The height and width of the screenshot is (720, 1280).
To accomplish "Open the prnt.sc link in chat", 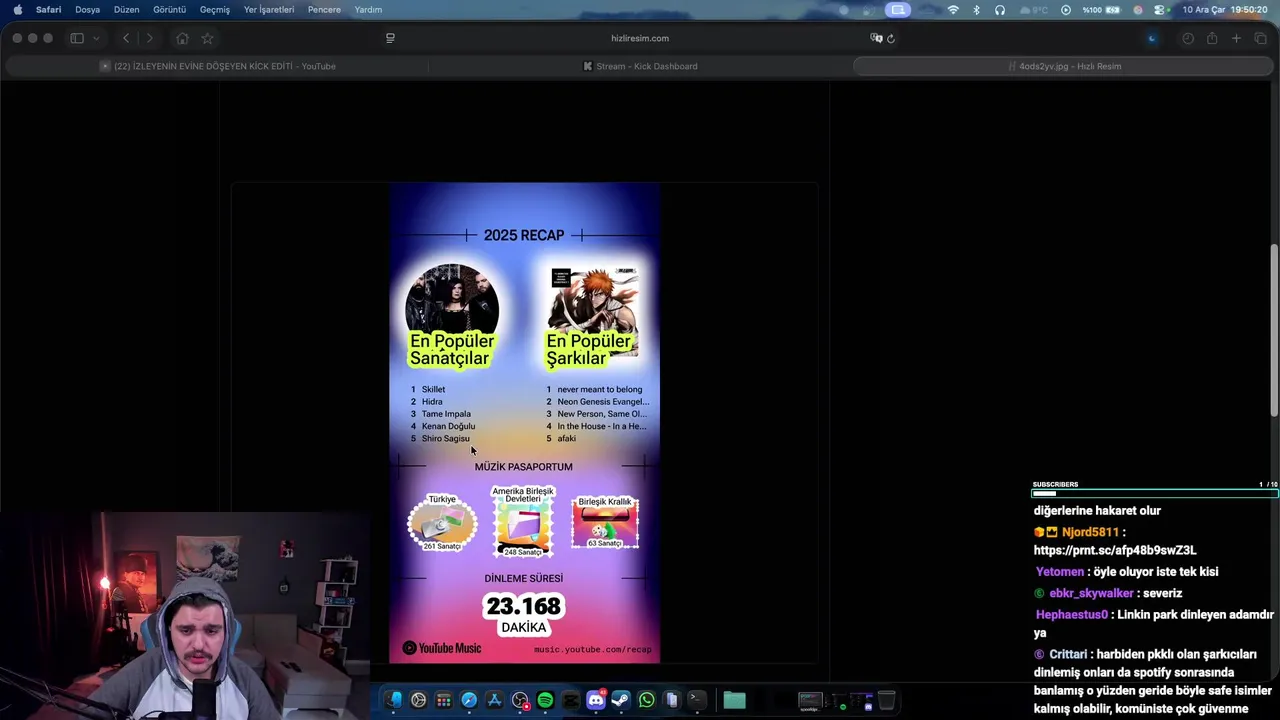I will [x=1115, y=550].
